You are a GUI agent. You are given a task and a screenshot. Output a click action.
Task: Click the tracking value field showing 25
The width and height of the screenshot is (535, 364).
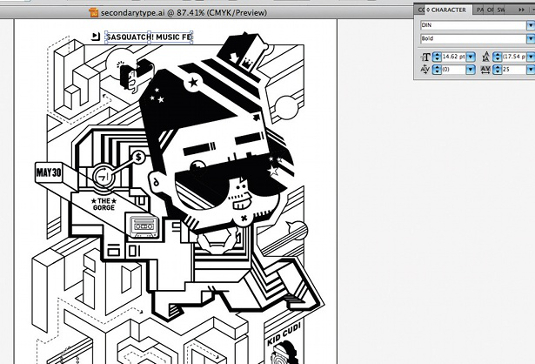point(515,70)
